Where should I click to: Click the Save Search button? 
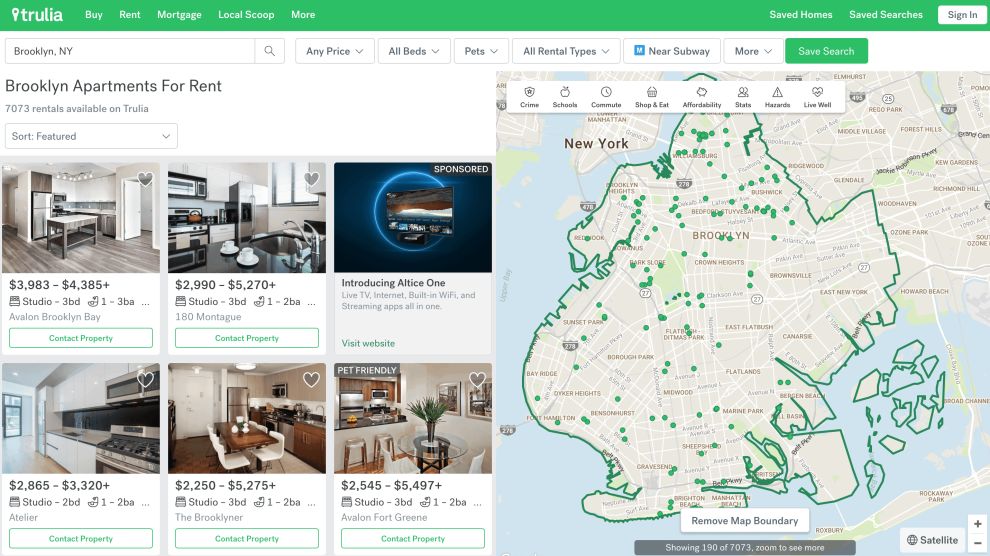[826, 51]
